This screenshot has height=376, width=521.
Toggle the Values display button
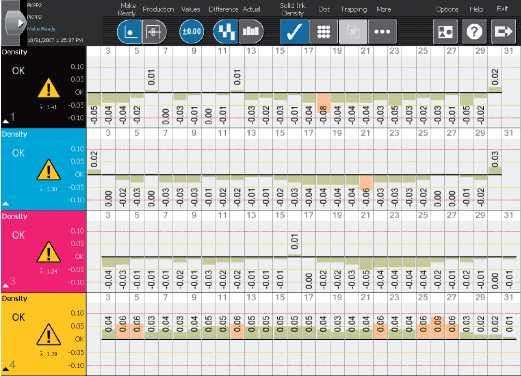pos(191,32)
